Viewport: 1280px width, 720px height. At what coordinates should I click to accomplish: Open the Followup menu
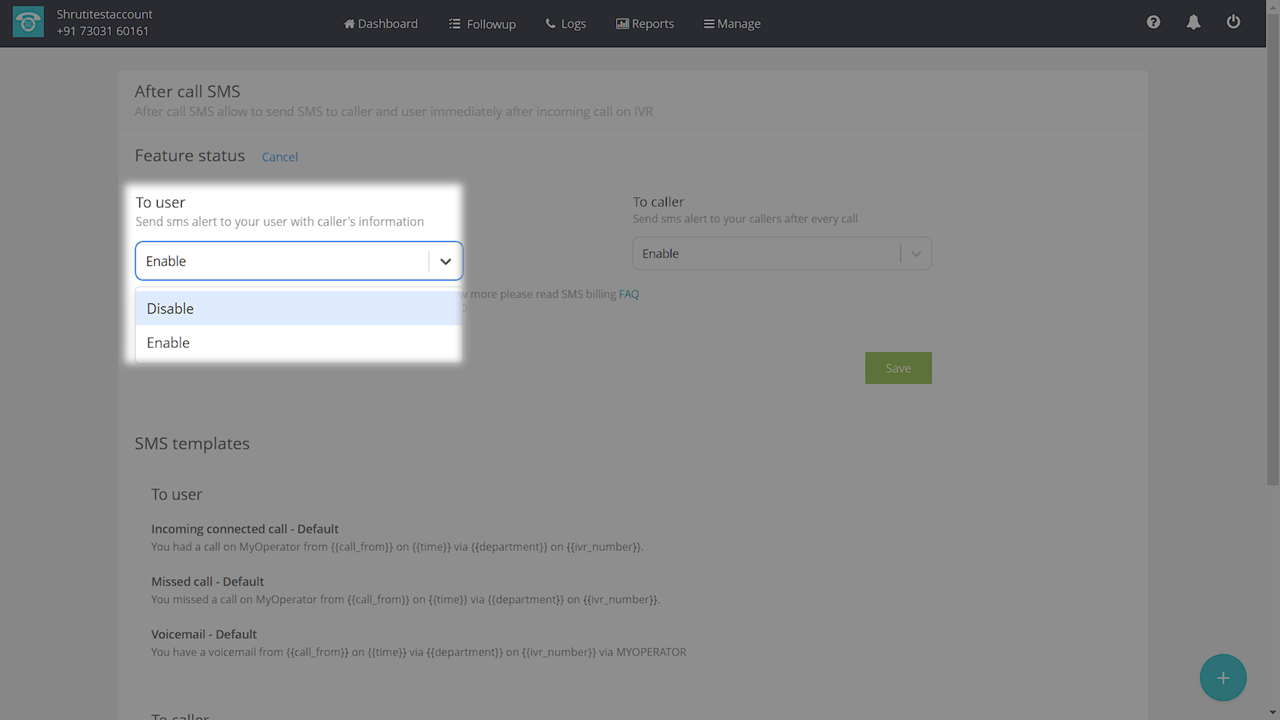click(482, 23)
